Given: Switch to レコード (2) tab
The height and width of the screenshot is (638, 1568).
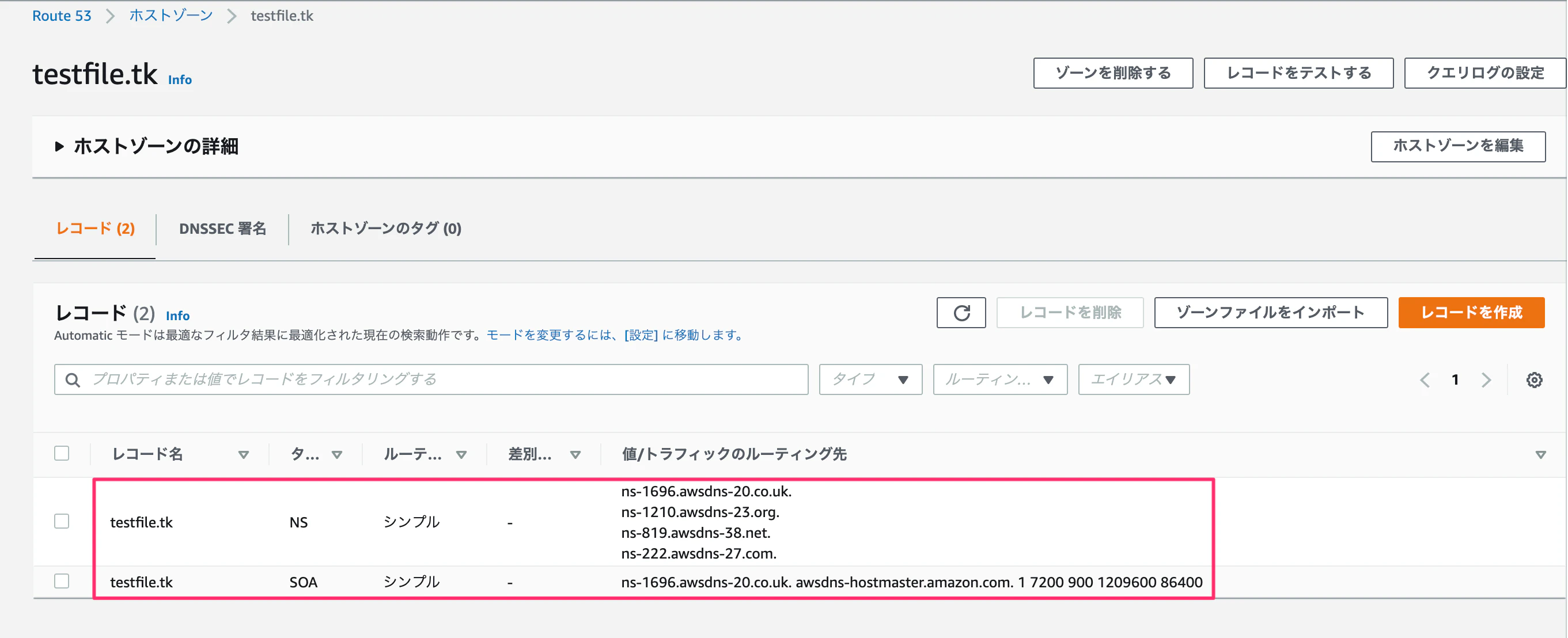Looking at the screenshot, I should point(95,229).
